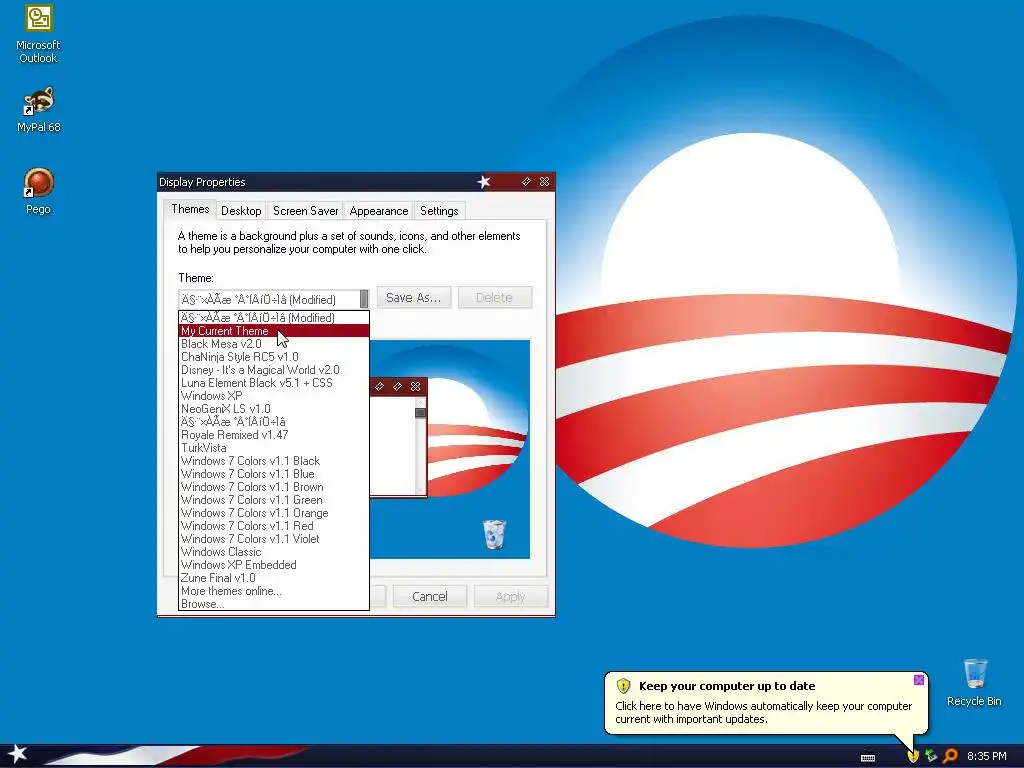The image size is (1024, 768).
Task: Click the taskbar clock showing 8:35 PM
Action: (987, 756)
